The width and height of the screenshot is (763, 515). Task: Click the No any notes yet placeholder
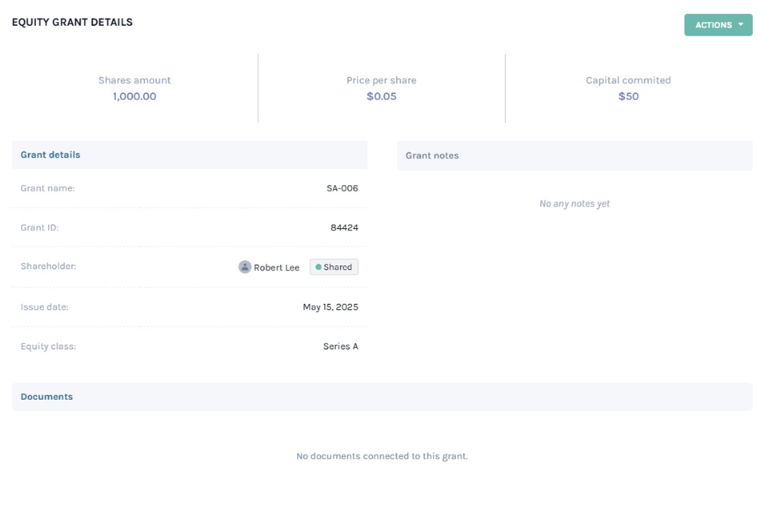(x=574, y=203)
